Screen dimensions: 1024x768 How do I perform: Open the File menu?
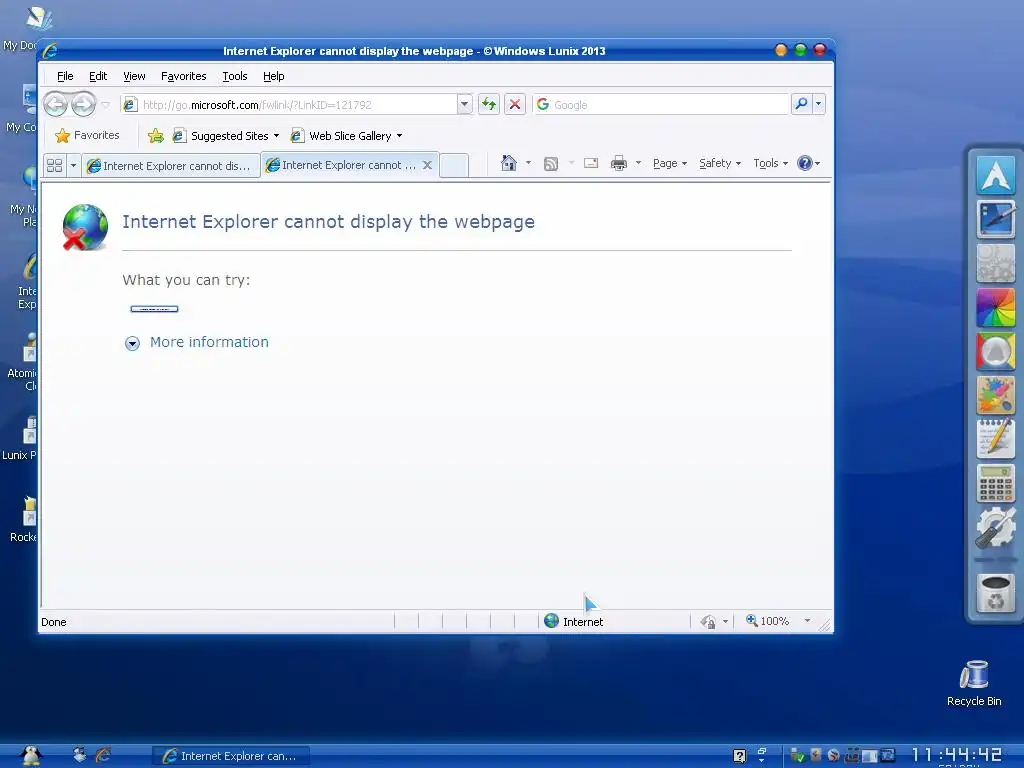pyautogui.click(x=65, y=76)
